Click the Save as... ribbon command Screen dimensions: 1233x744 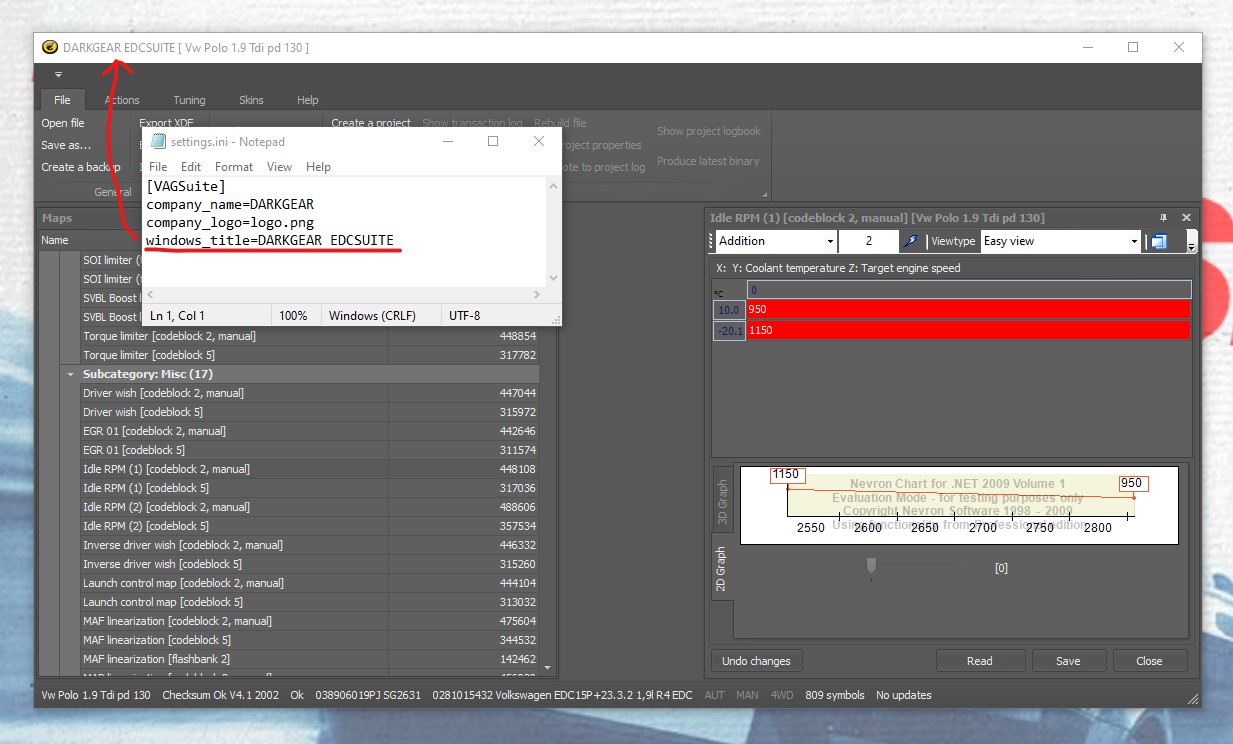click(x=66, y=145)
